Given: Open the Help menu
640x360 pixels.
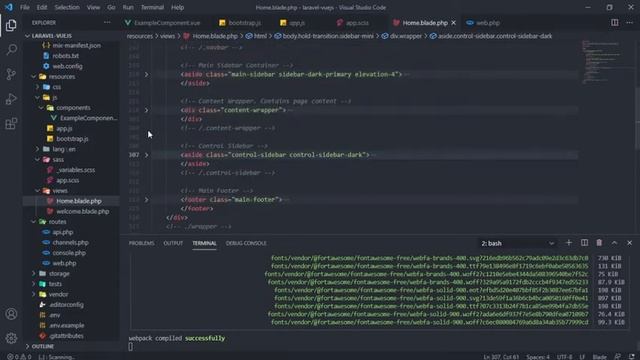Looking at the screenshot, I should click(177, 7).
